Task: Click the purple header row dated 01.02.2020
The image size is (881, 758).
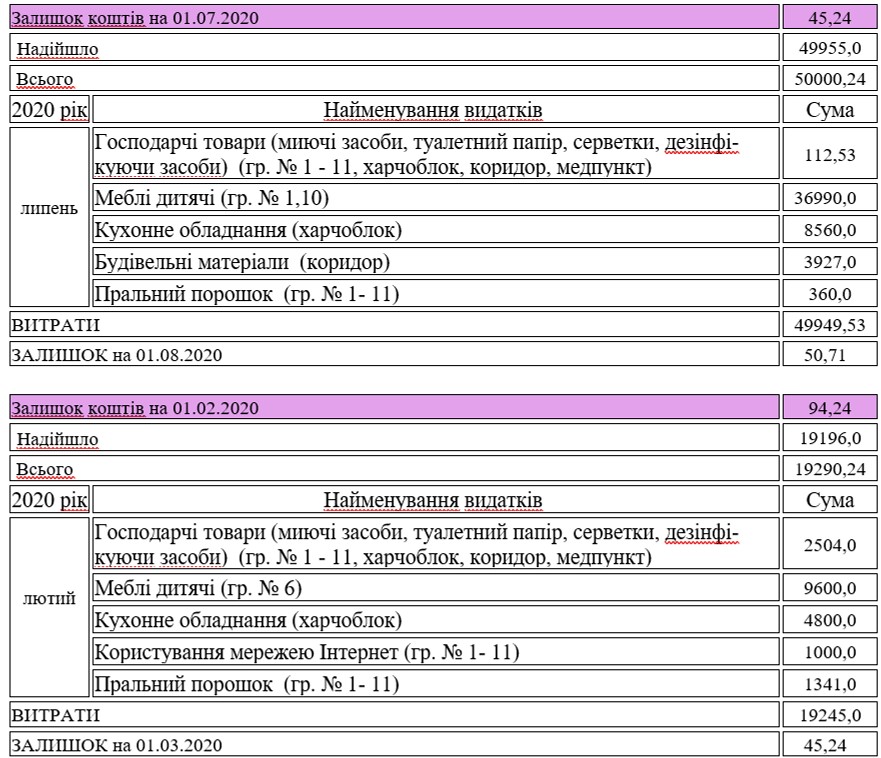Action: (394, 408)
